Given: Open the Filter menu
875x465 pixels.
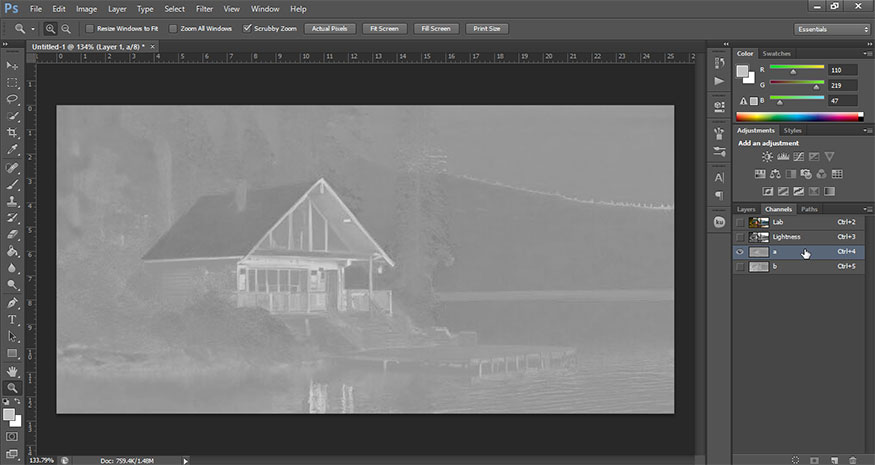Looking at the screenshot, I should pos(204,9).
